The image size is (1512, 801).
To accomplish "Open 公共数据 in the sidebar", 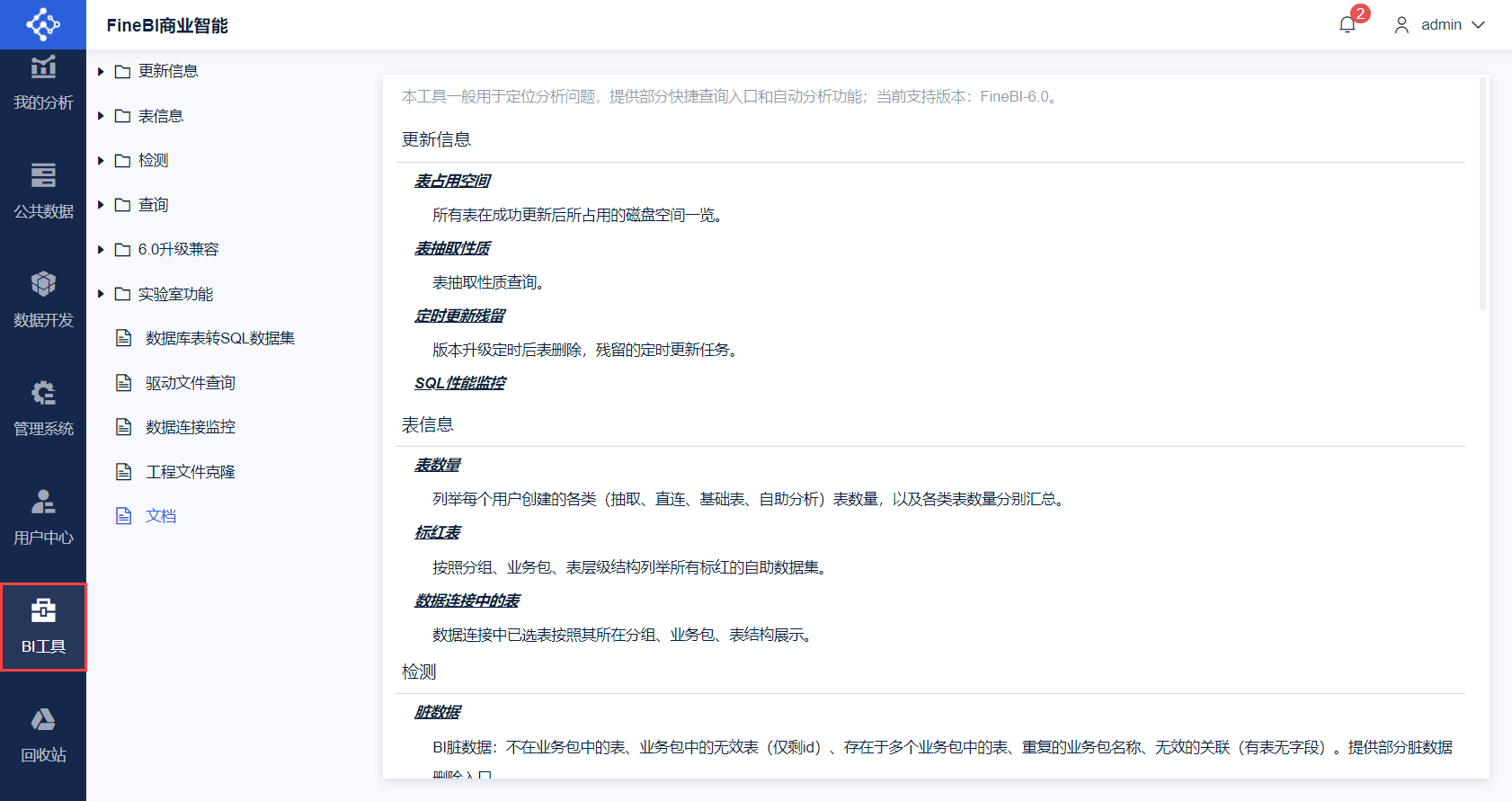I will [x=43, y=191].
